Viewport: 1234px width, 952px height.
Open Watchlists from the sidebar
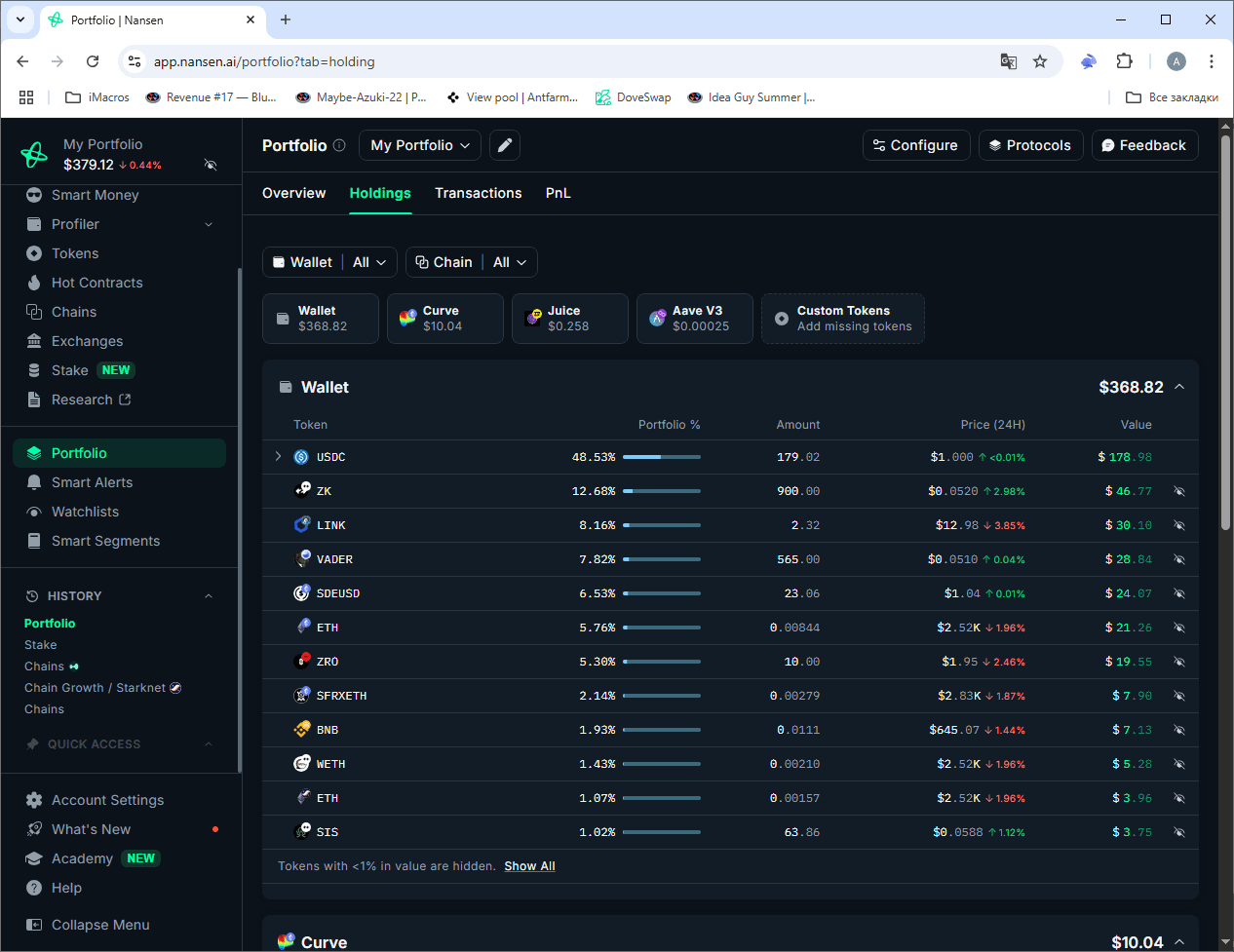85,512
